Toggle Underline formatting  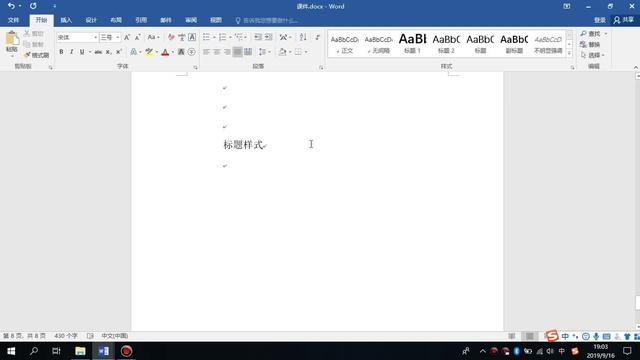(82, 52)
